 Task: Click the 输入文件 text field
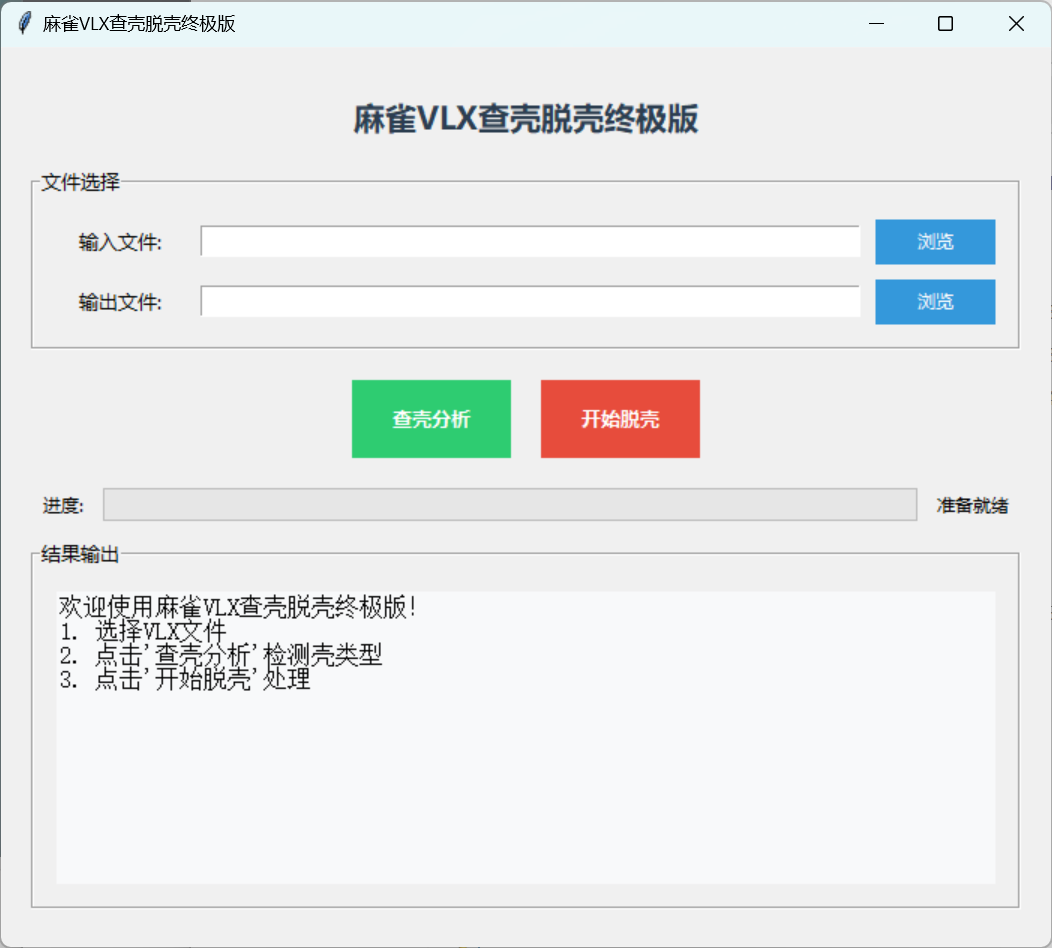point(530,242)
